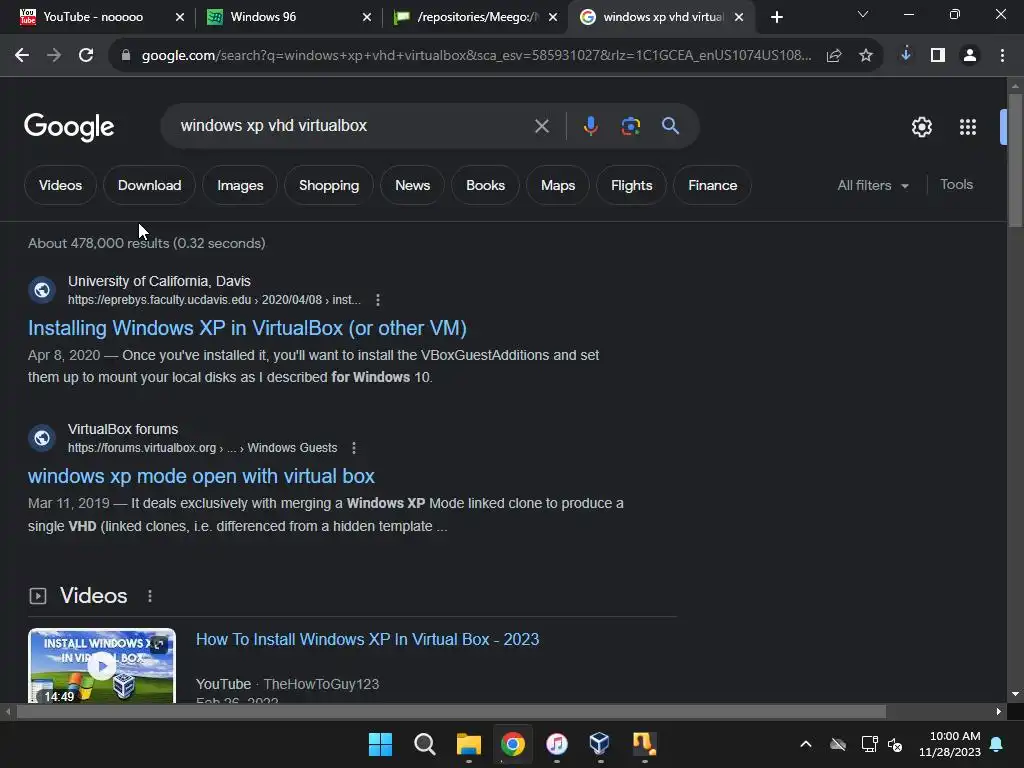Open a new browser tab
The height and width of the screenshot is (768, 1024).
[776, 18]
